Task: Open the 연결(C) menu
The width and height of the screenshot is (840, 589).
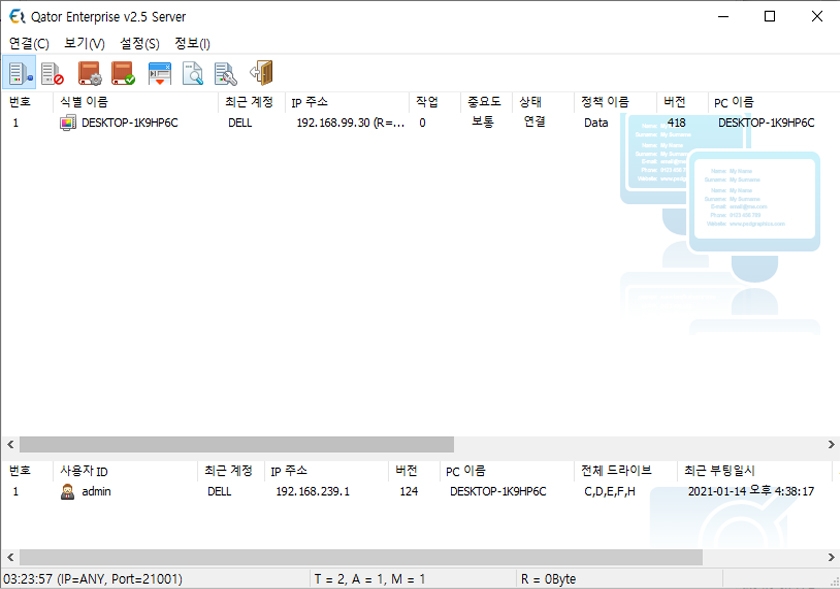Action: tap(29, 43)
